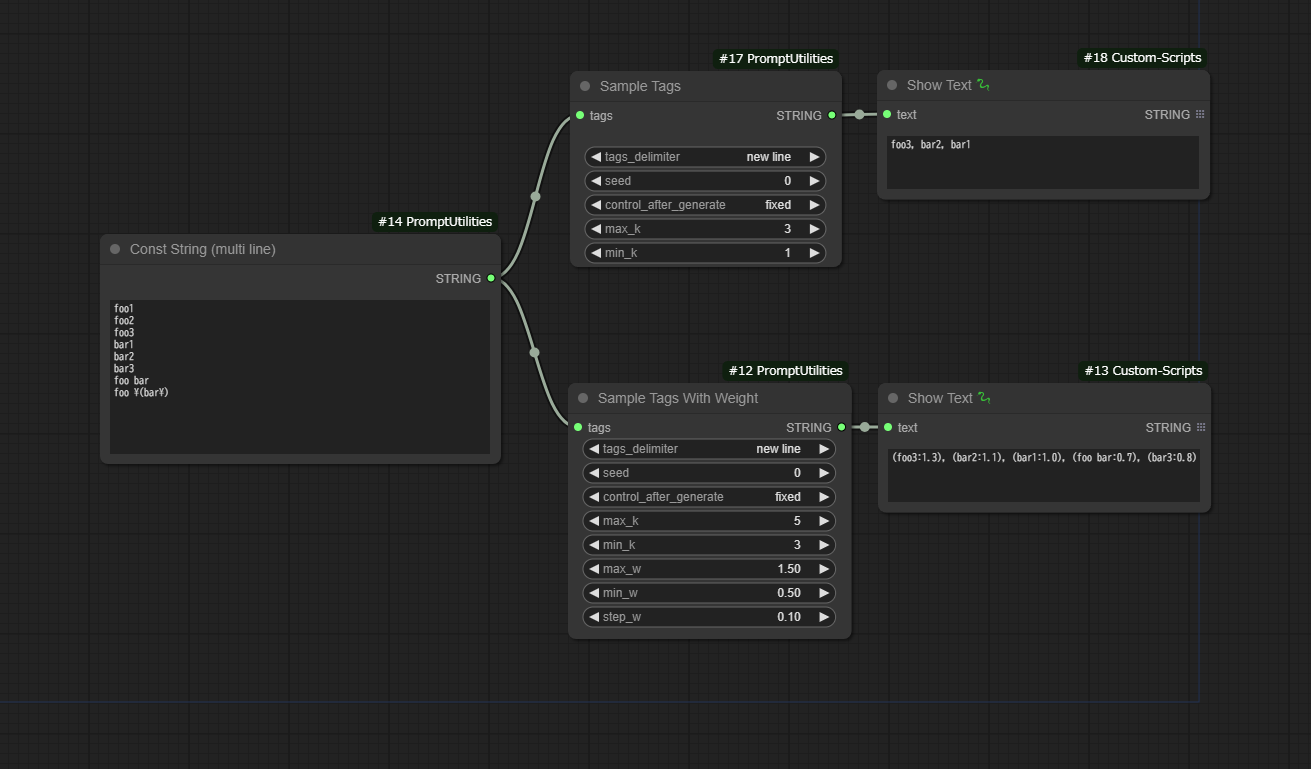Decrease max_k on the Sample Tags node
1311x769 pixels.
click(x=596, y=229)
